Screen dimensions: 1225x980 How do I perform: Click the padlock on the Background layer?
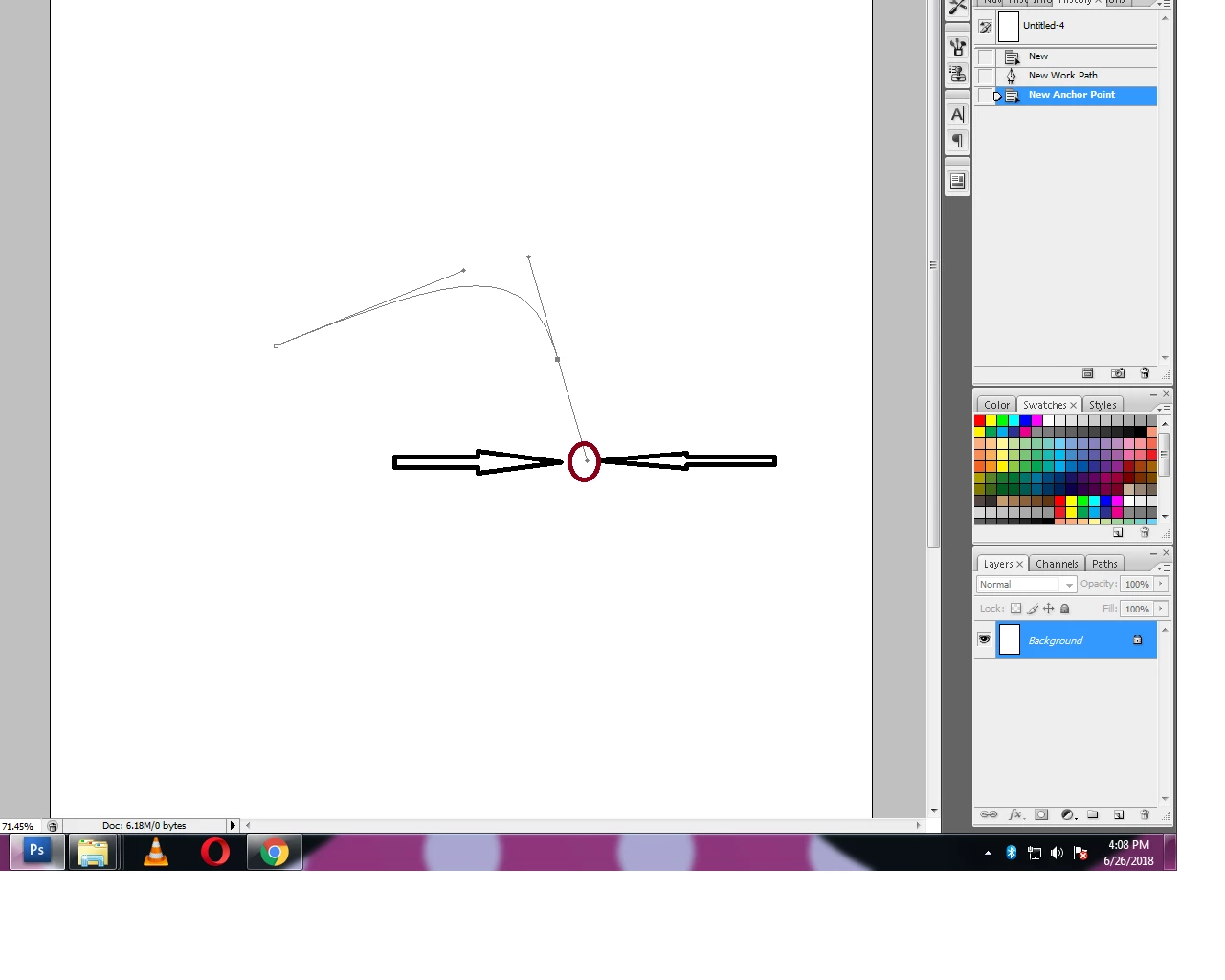[x=1137, y=640]
